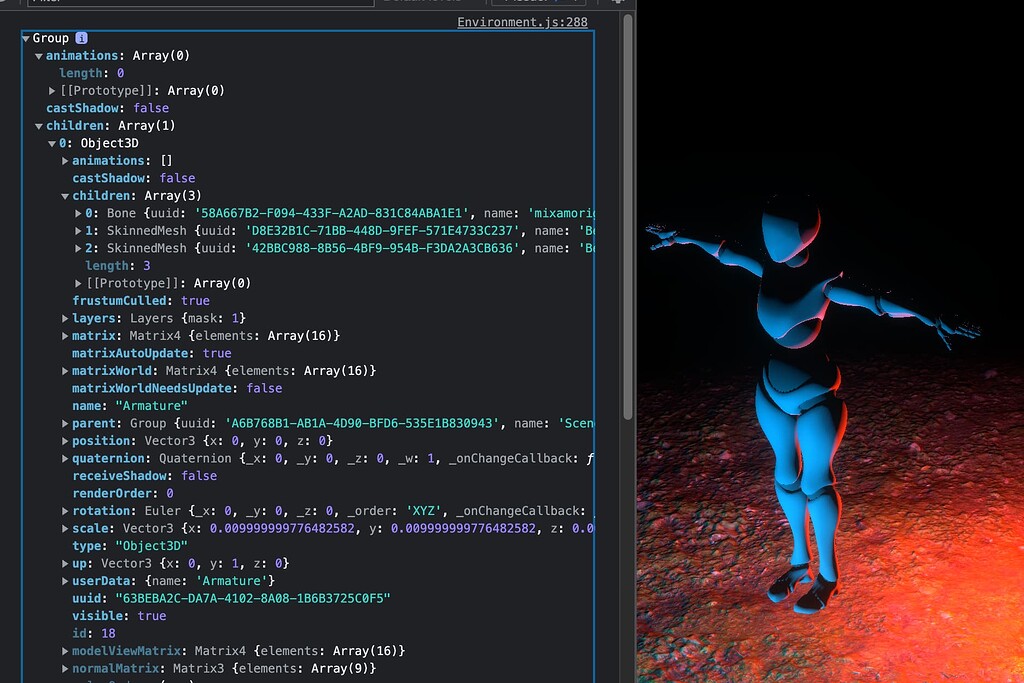Viewport: 1024px width, 683px height.
Task: Click the info icon next to Group
Action: (79, 37)
